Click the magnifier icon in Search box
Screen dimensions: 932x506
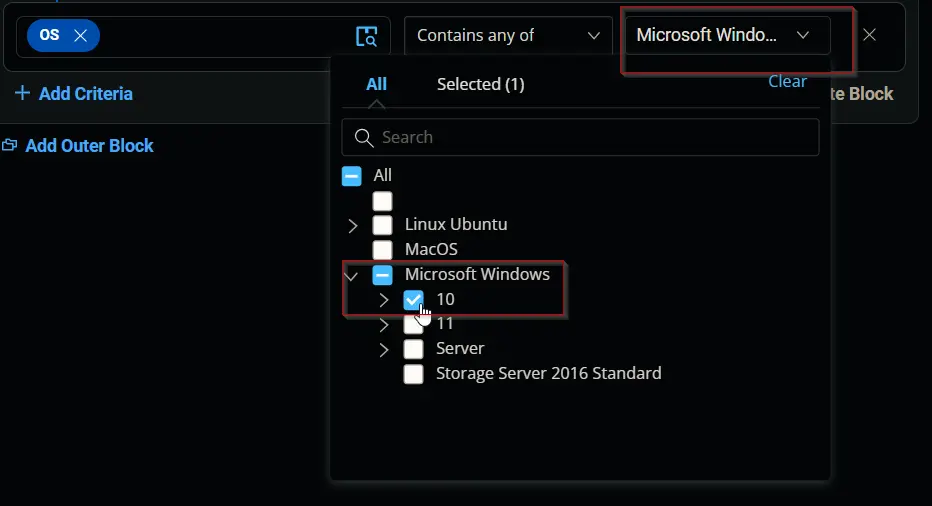[364, 138]
